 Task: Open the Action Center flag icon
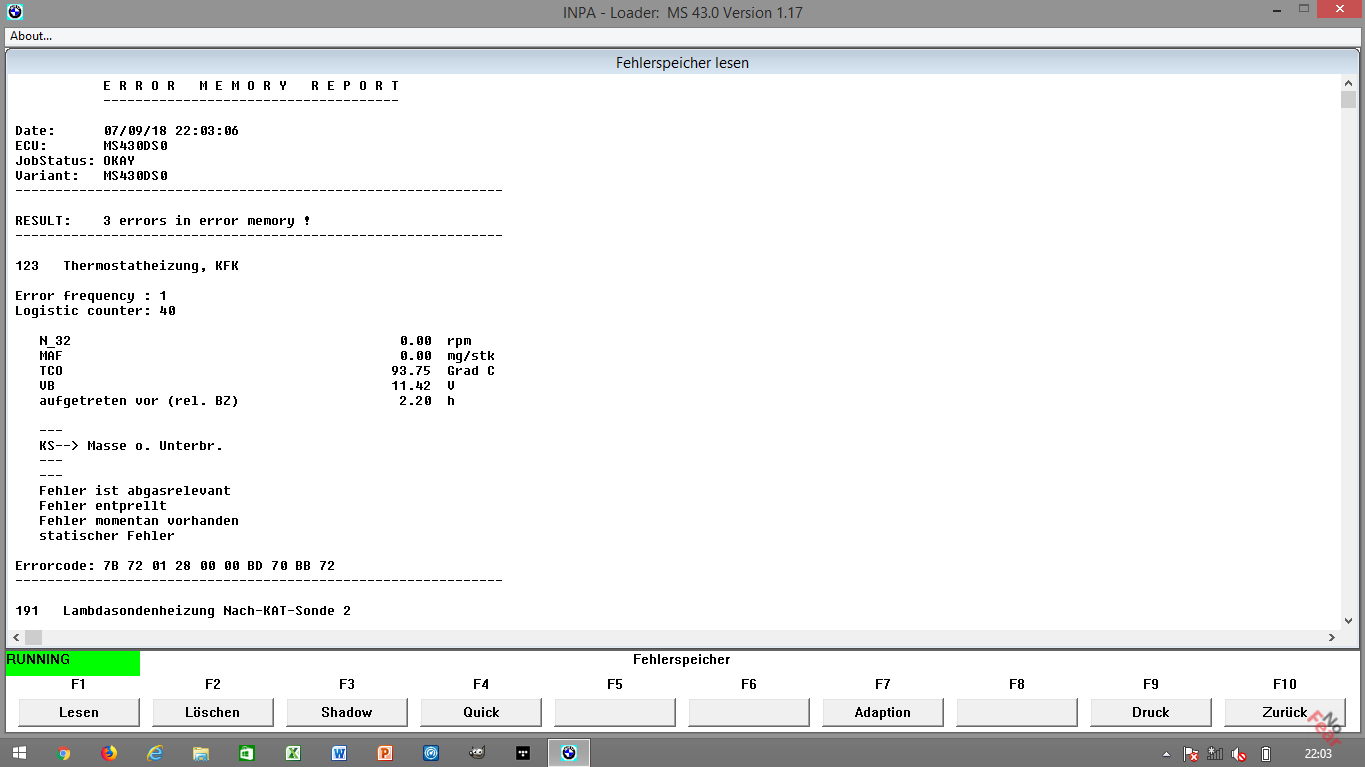(1191, 754)
